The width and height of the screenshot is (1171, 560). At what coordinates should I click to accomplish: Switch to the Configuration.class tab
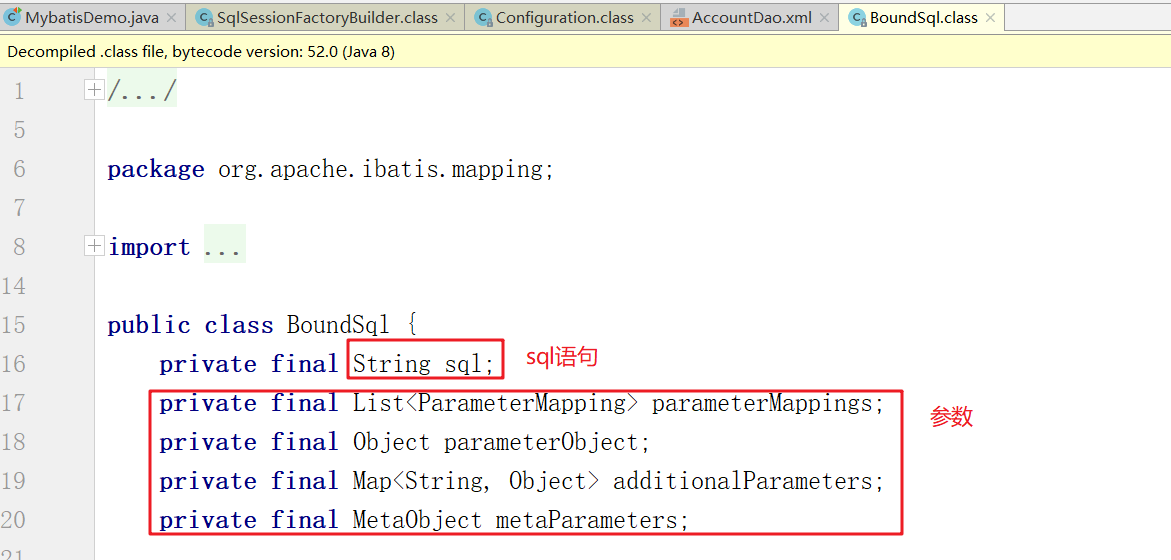click(x=562, y=17)
